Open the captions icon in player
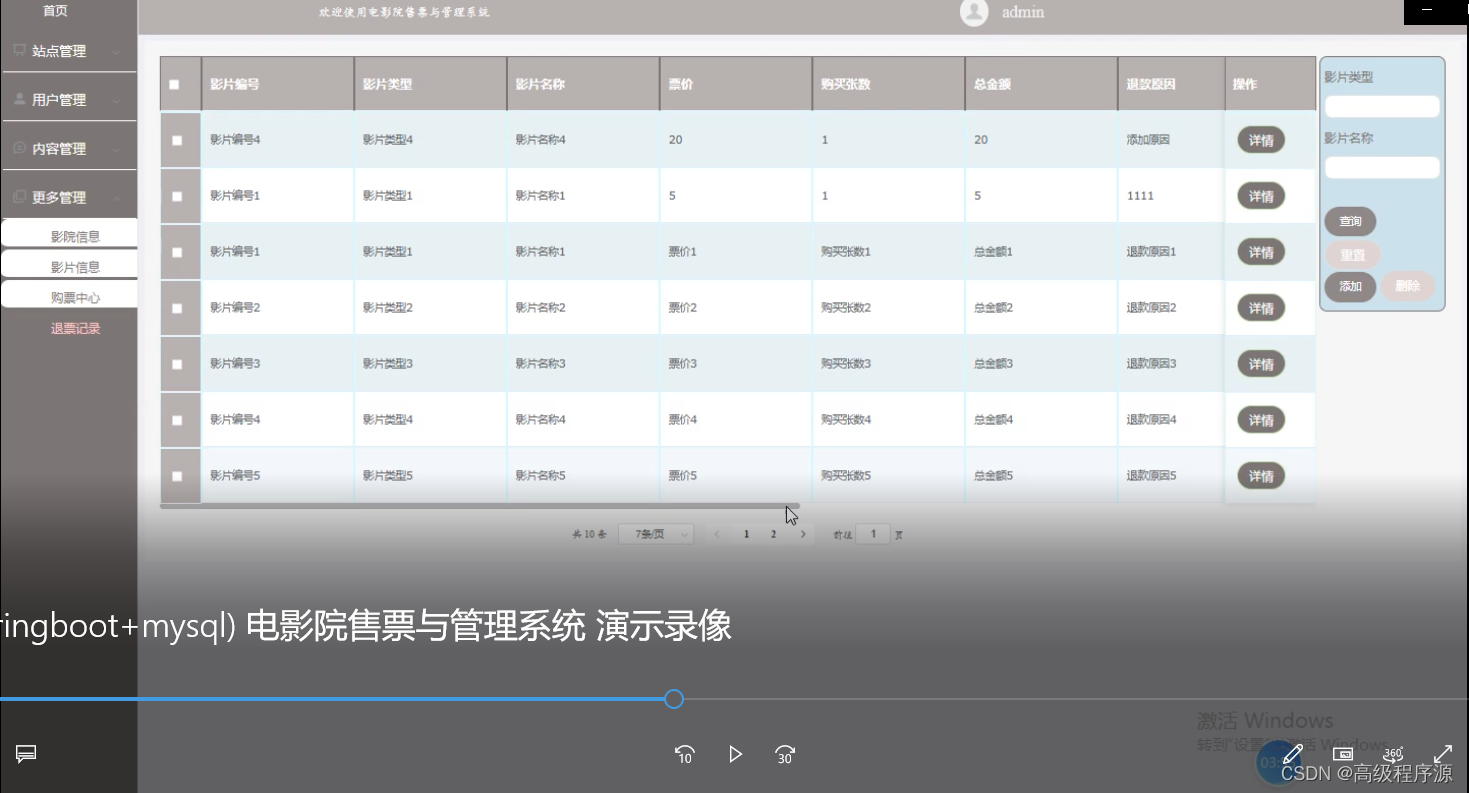Image resolution: width=1469 pixels, height=793 pixels. pos(27,754)
